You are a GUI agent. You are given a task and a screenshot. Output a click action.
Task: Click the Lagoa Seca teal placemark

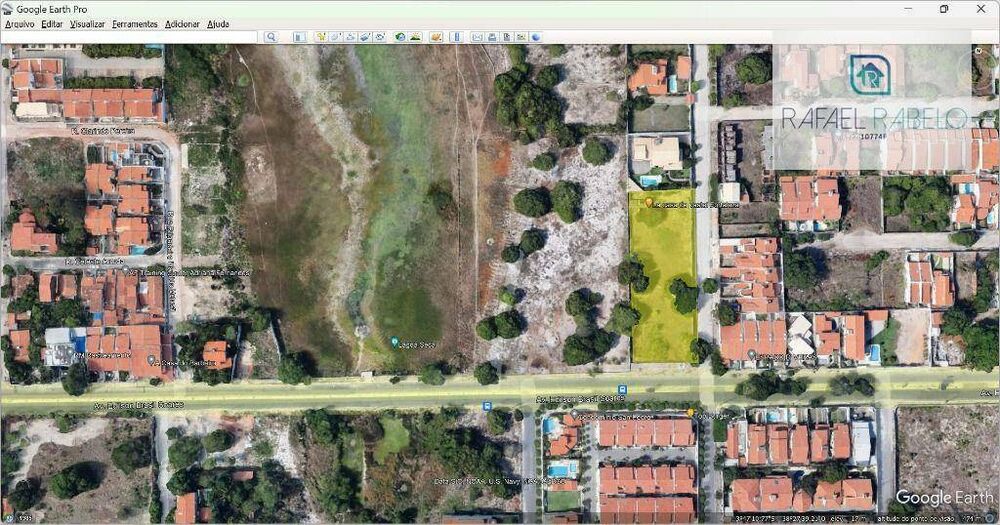pyautogui.click(x=394, y=343)
